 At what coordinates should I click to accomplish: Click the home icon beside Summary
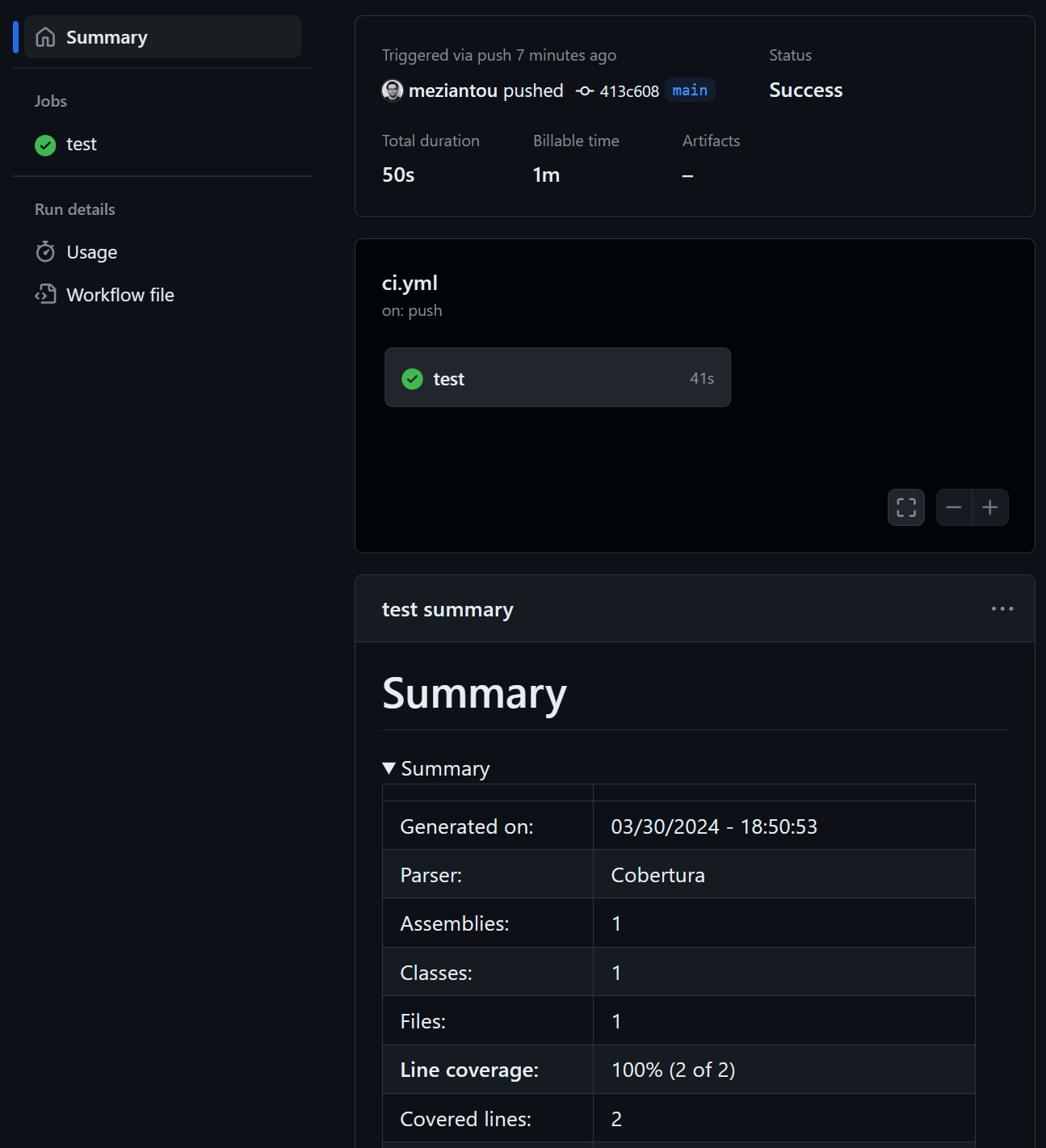tap(46, 37)
